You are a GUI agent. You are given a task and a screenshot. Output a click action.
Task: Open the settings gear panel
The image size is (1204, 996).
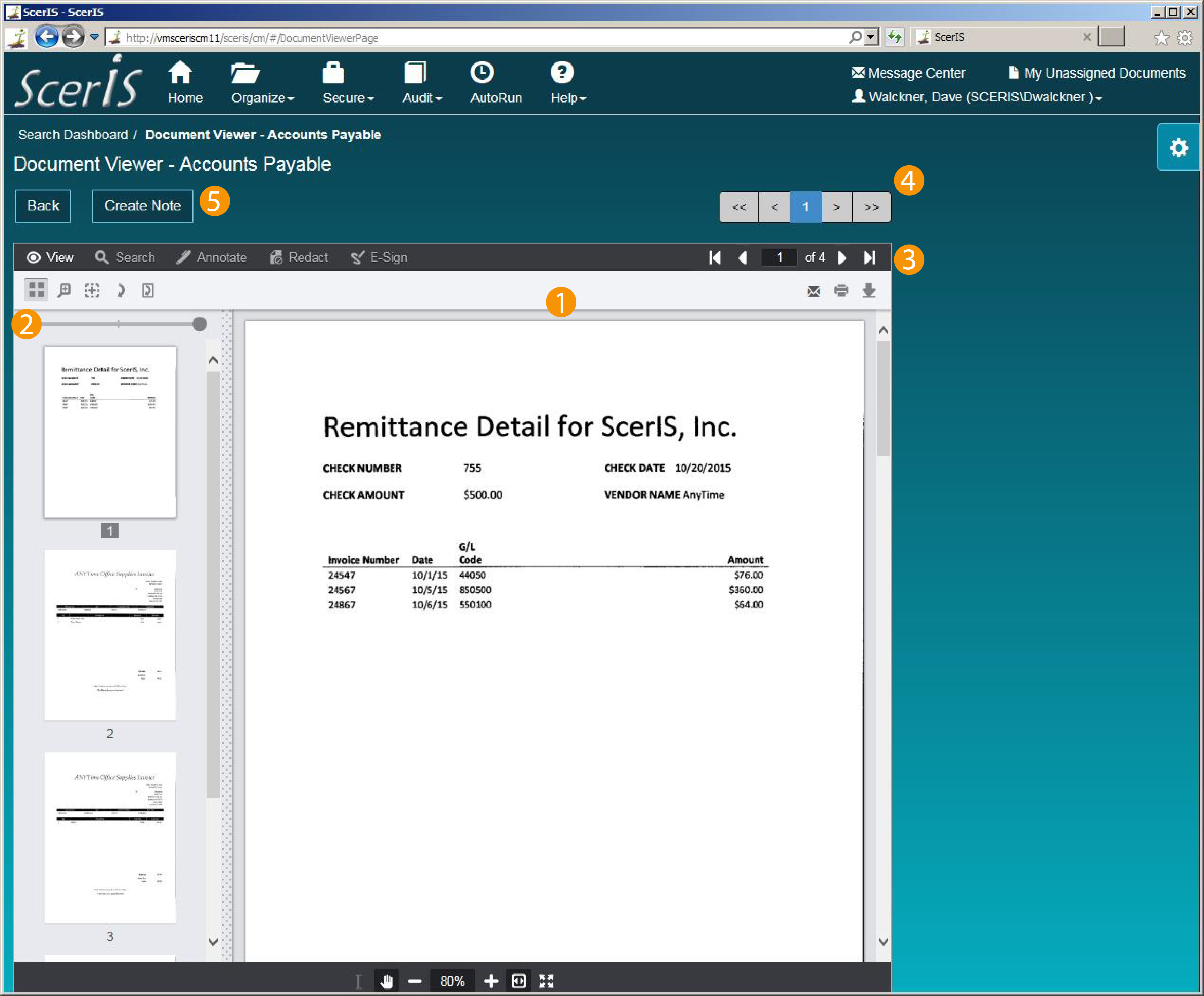point(1178,147)
